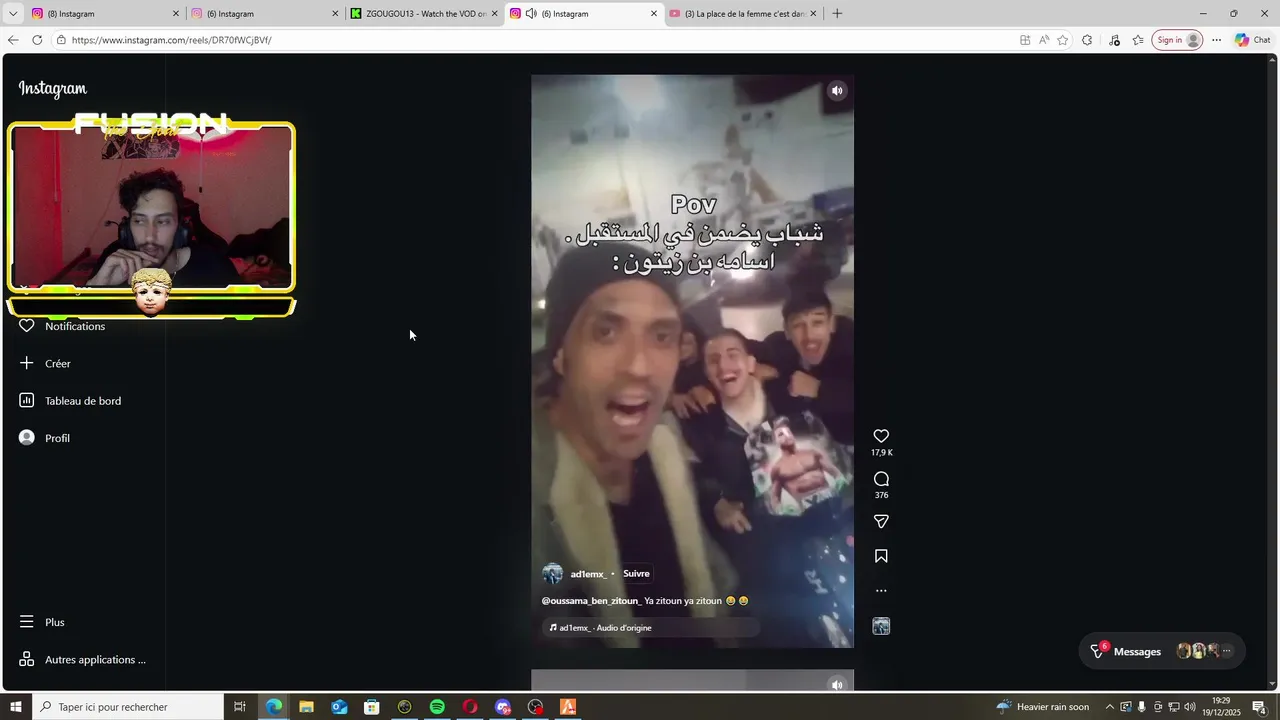Viewport: 1280px width, 720px height.
Task: Open Tableau de bord in the sidebar
Action: coord(70,401)
